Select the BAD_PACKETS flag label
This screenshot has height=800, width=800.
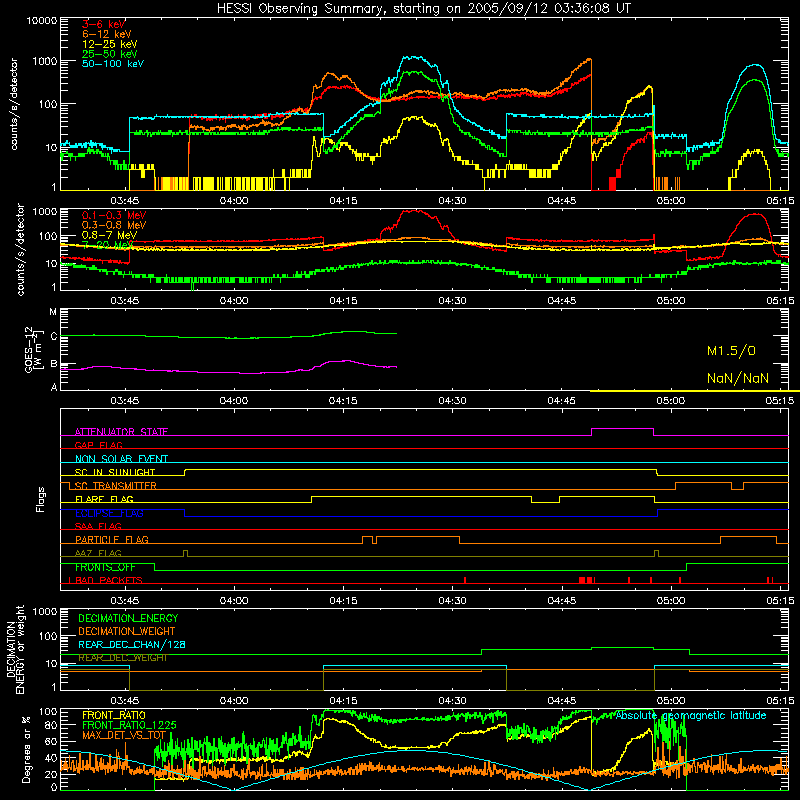pyautogui.click(x=108, y=580)
